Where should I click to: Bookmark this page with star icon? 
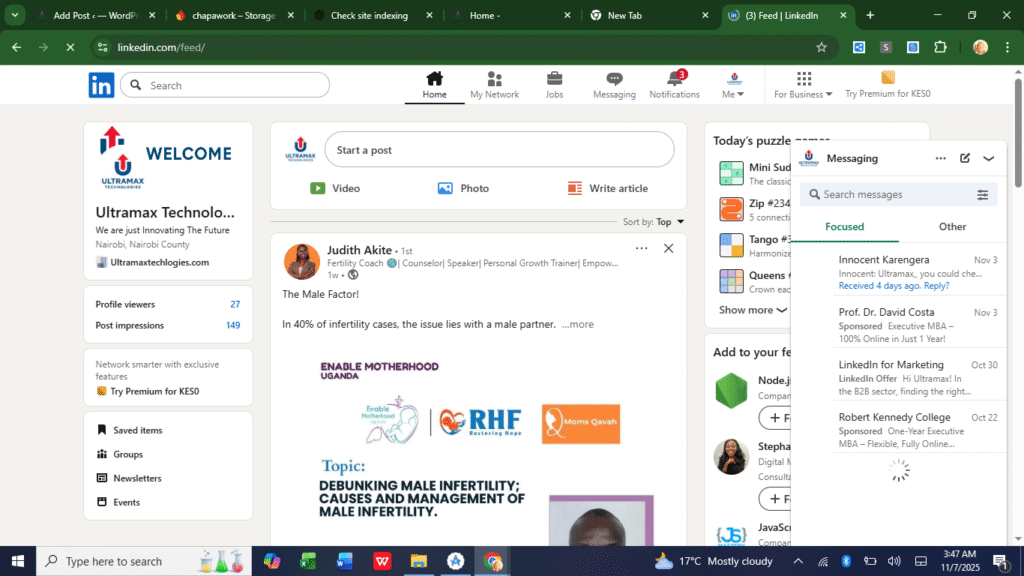pyautogui.click(x=821, y=47)
